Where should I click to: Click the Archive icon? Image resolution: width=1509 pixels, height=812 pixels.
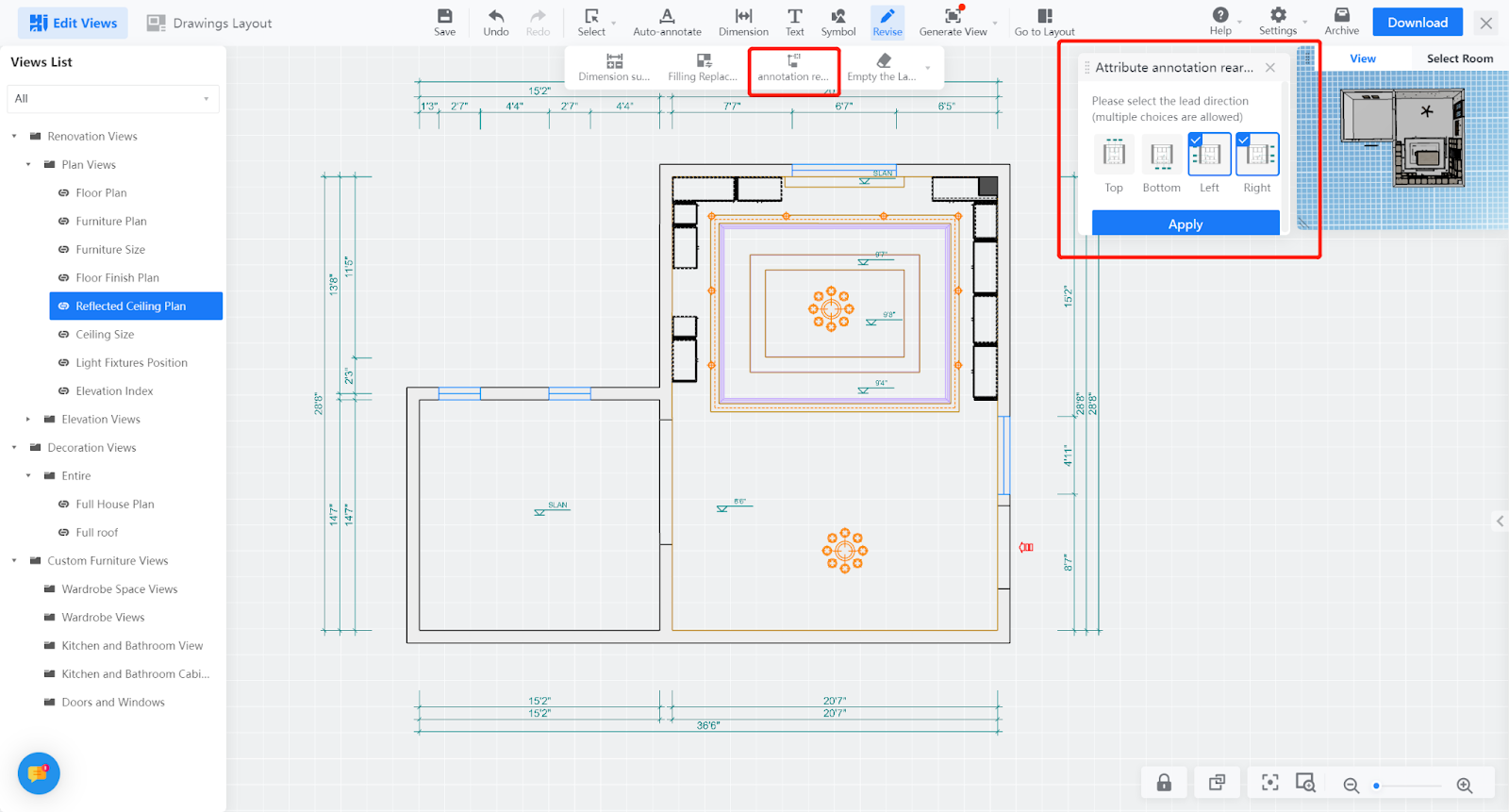click(1341, 15)
